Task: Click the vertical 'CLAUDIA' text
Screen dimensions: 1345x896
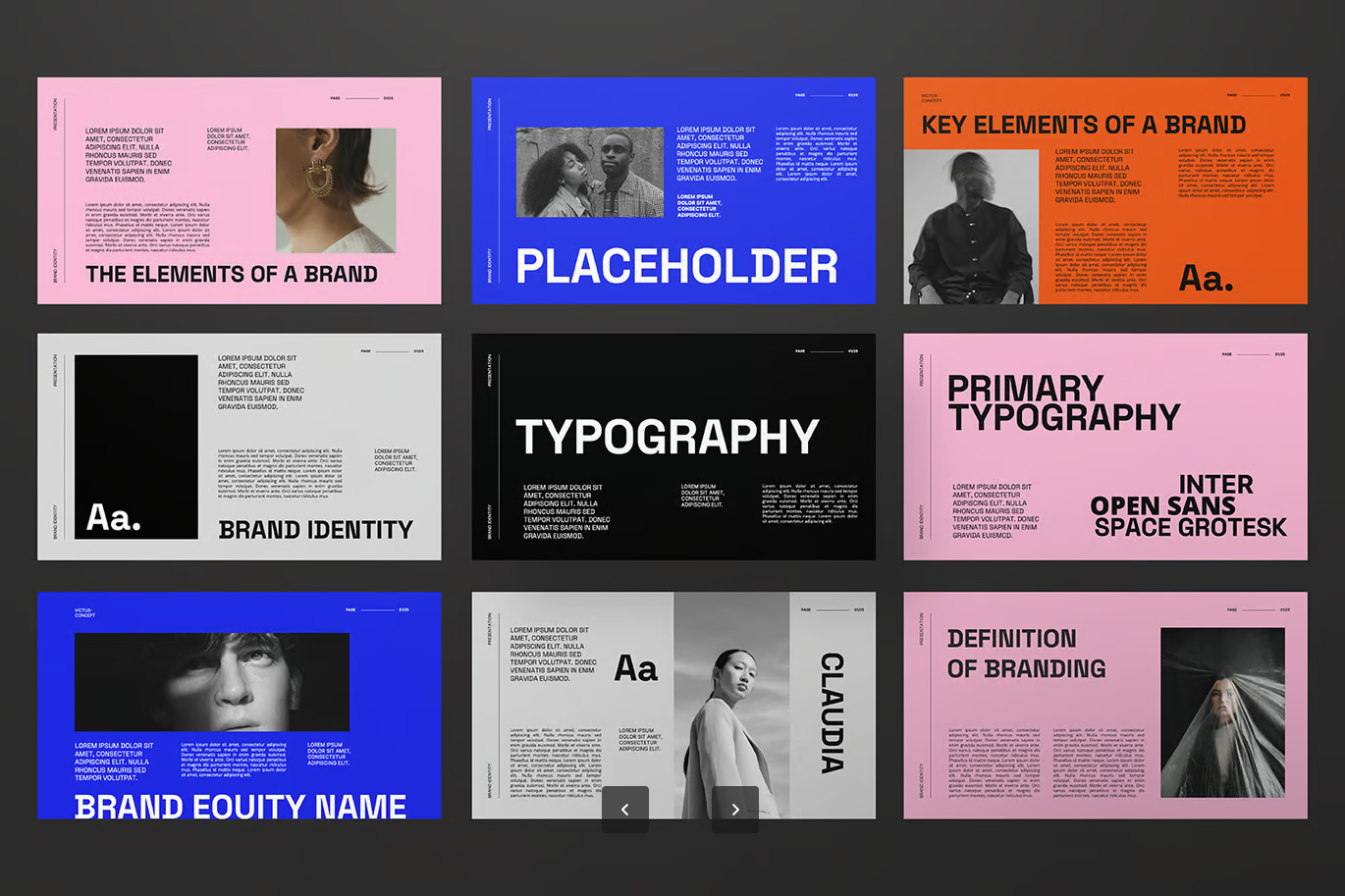Action: (832, 713)
